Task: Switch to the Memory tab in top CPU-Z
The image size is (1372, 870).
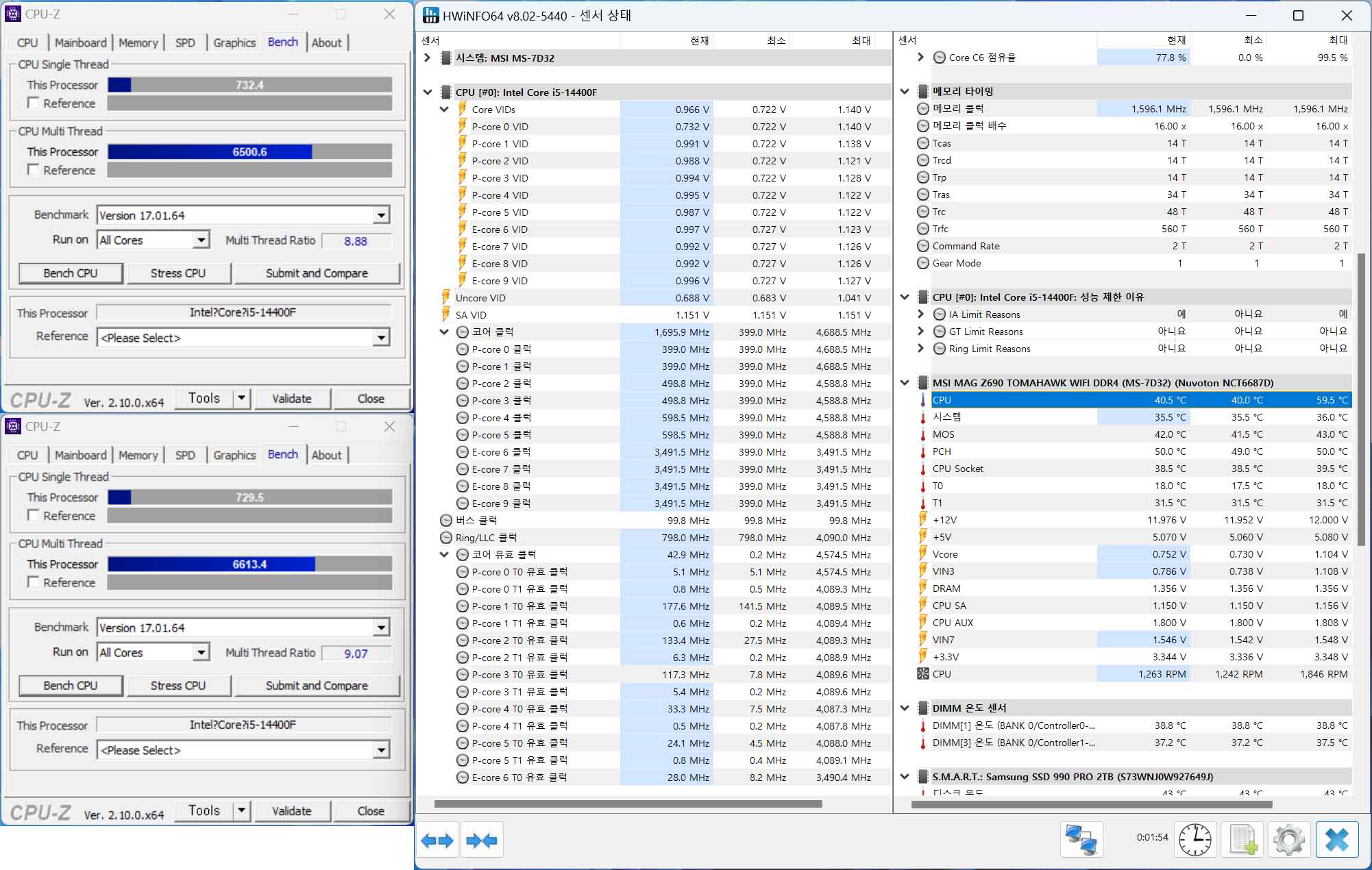Action: pyautogui.click(x=138, y=42)
